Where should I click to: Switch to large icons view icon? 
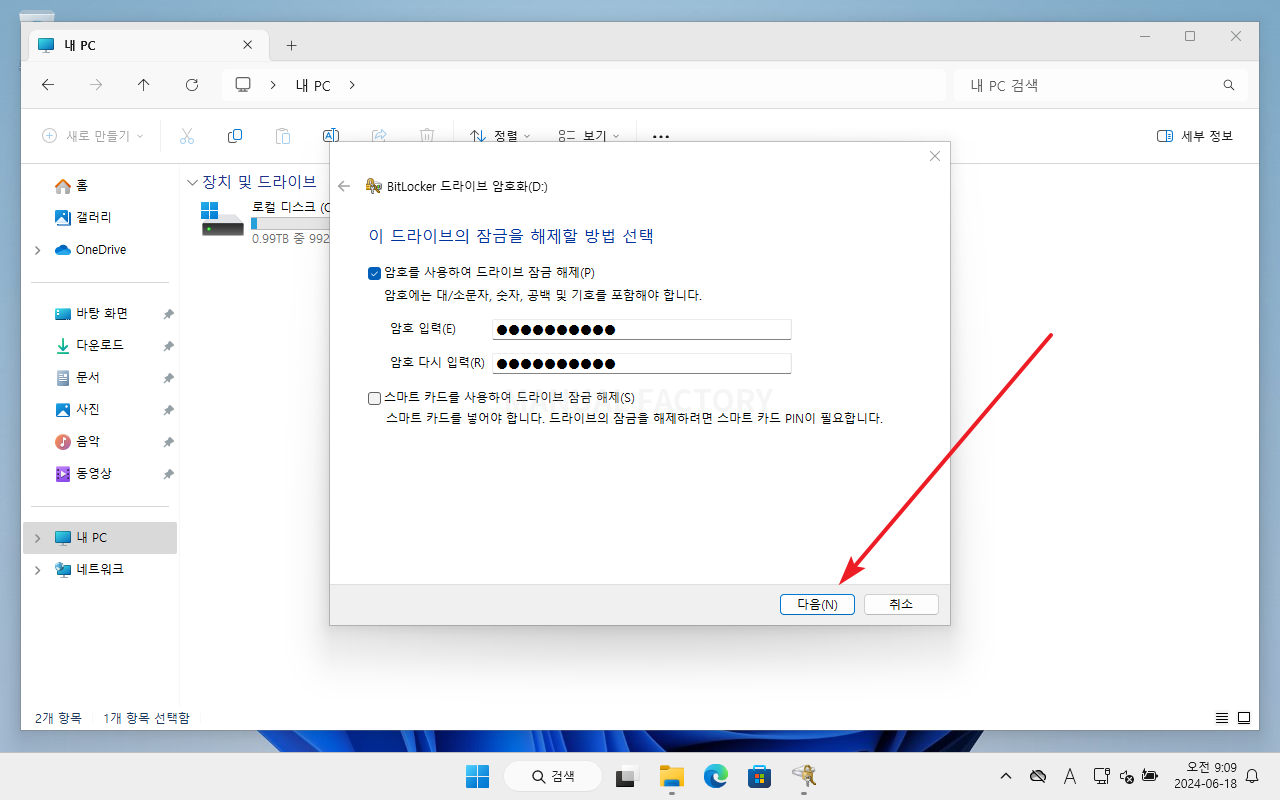point(1244,718)
